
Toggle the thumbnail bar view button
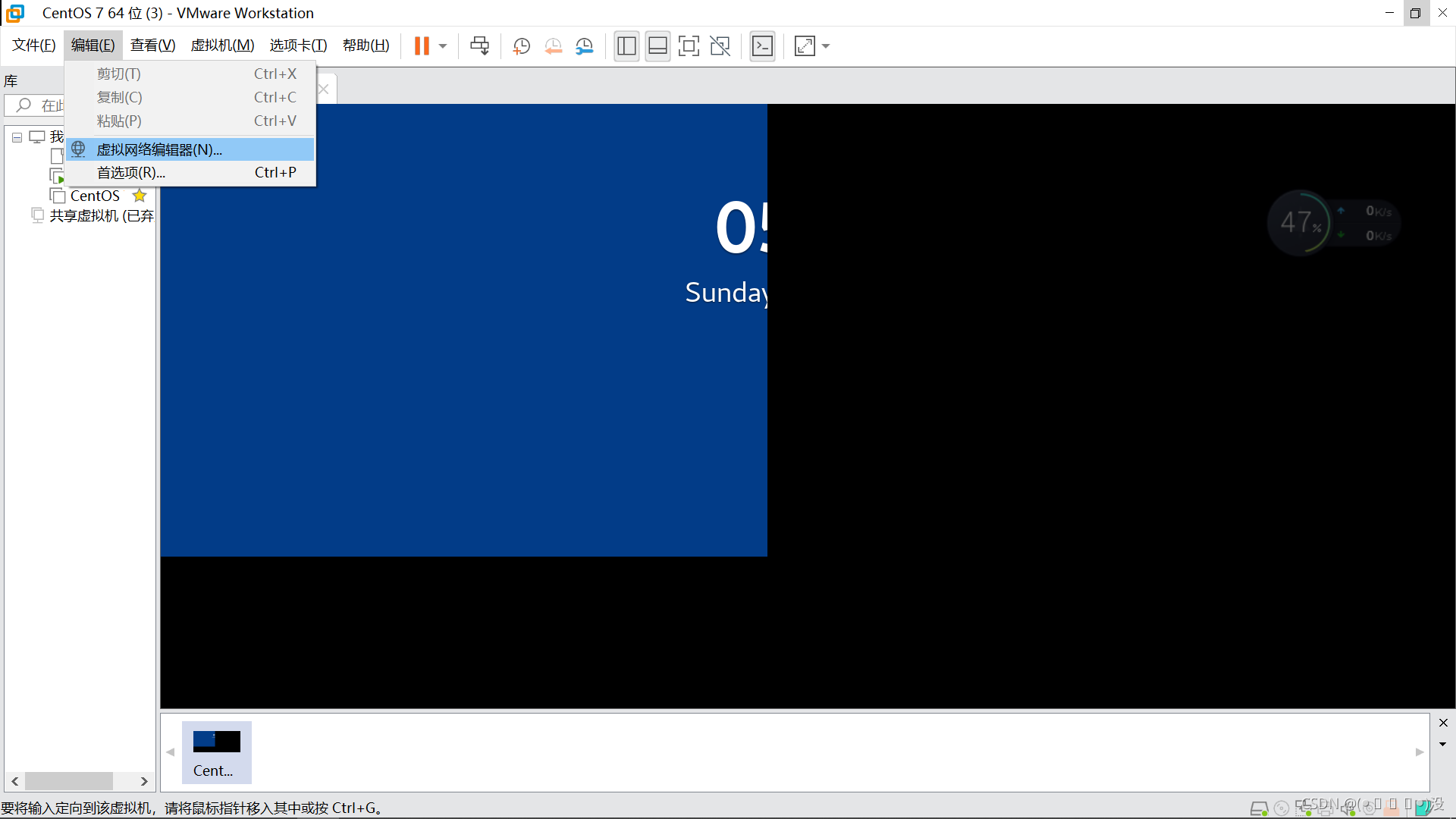click(x=657, y=46)
